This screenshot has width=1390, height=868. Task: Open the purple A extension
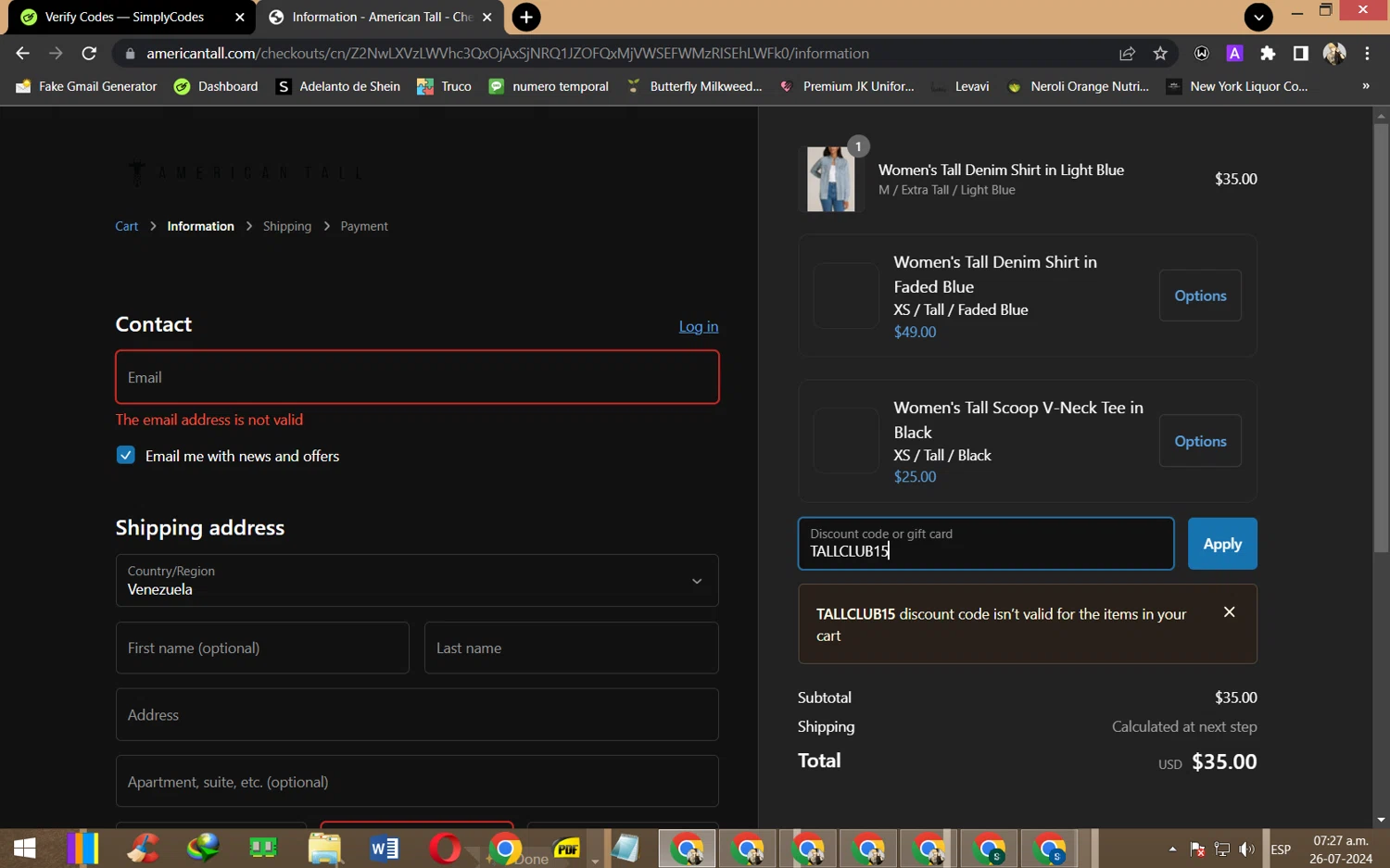point(1234,54)
